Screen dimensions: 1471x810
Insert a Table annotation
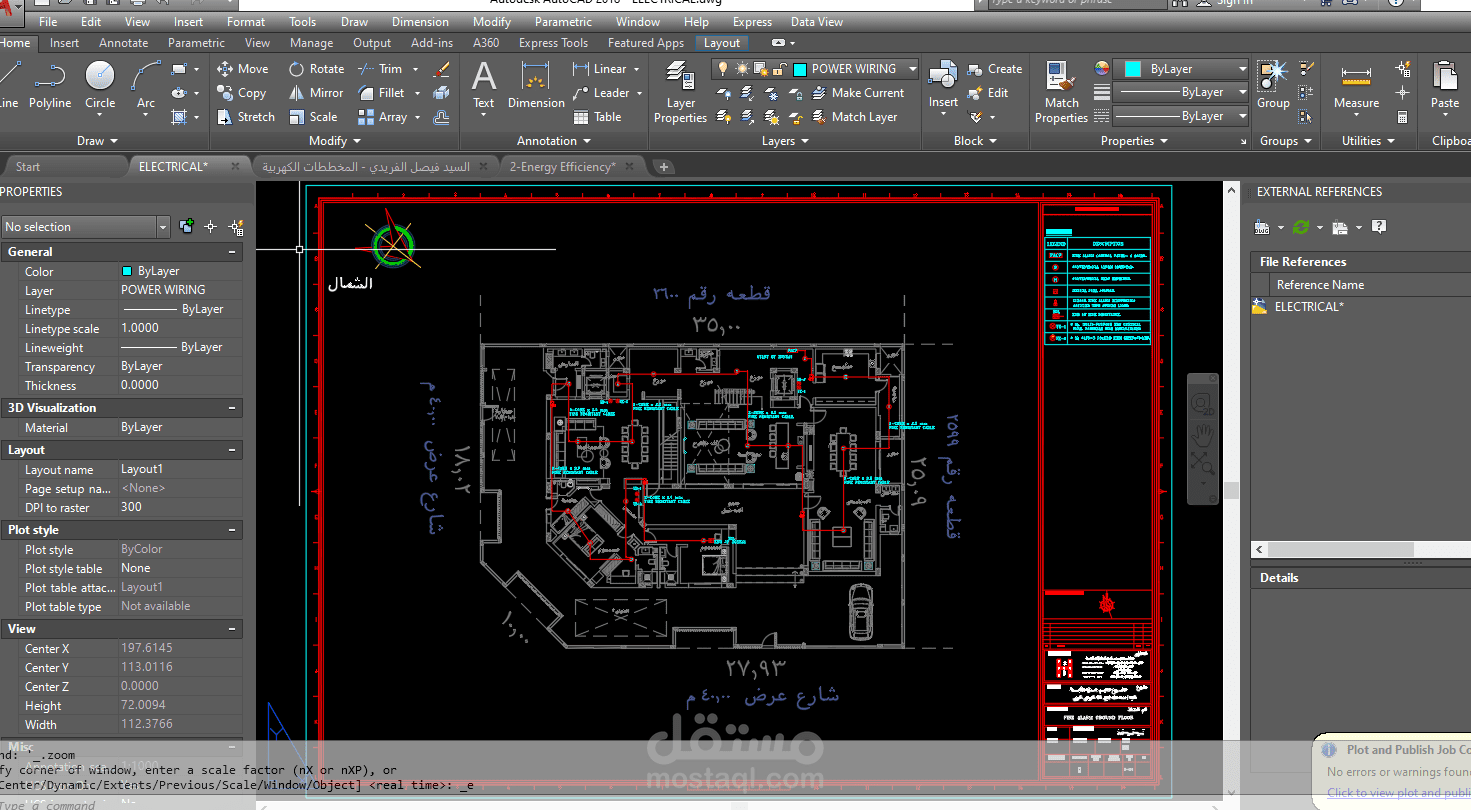pos(597,117)
